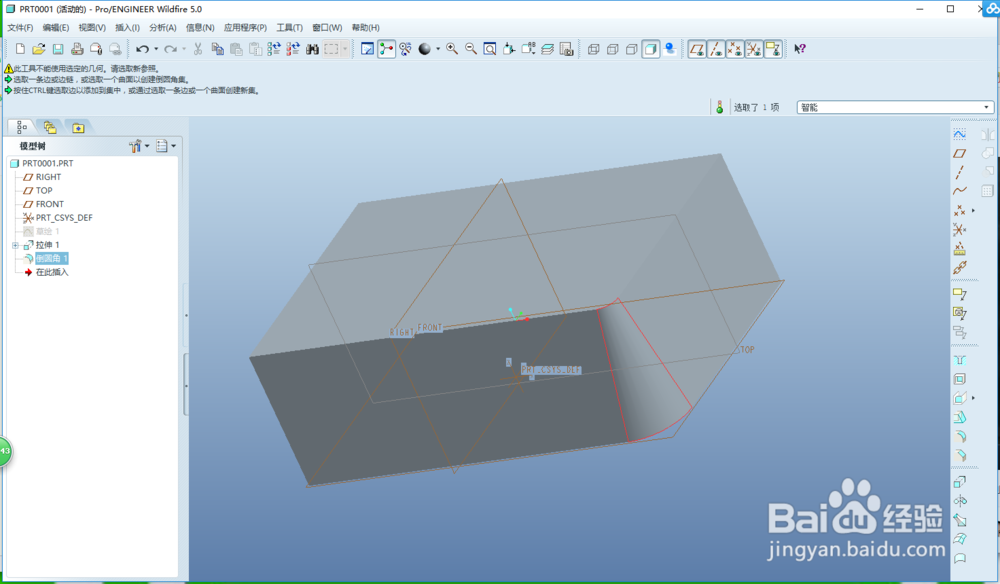Open the 视图(V) menu
The width and height of the screenshot is (1000, 584).
[x=92, y=27]
